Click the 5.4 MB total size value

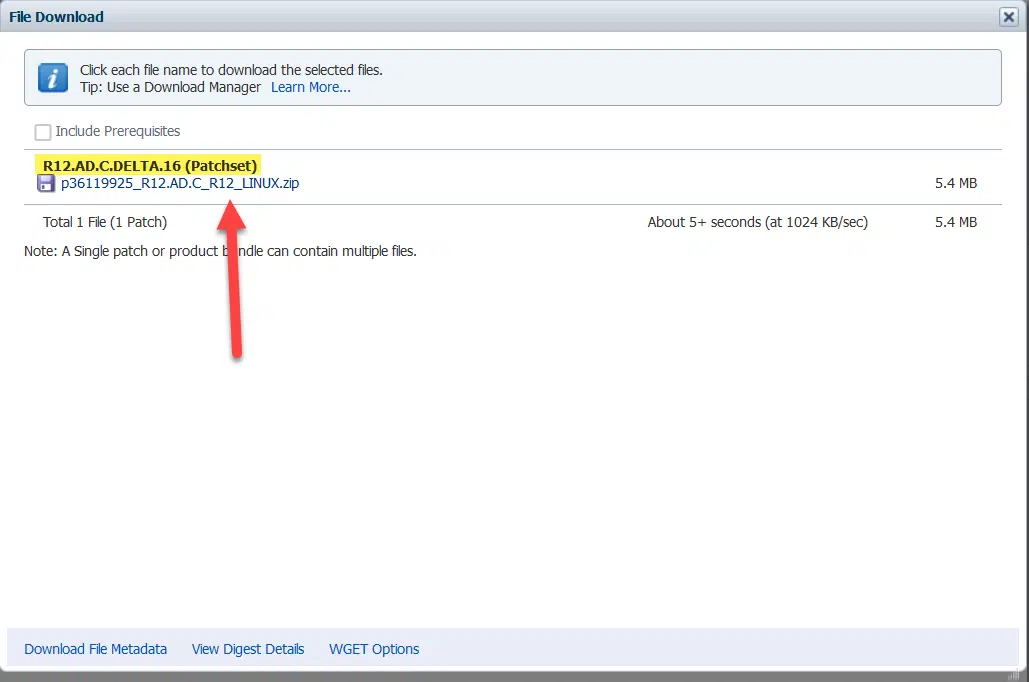pos(956,222)
